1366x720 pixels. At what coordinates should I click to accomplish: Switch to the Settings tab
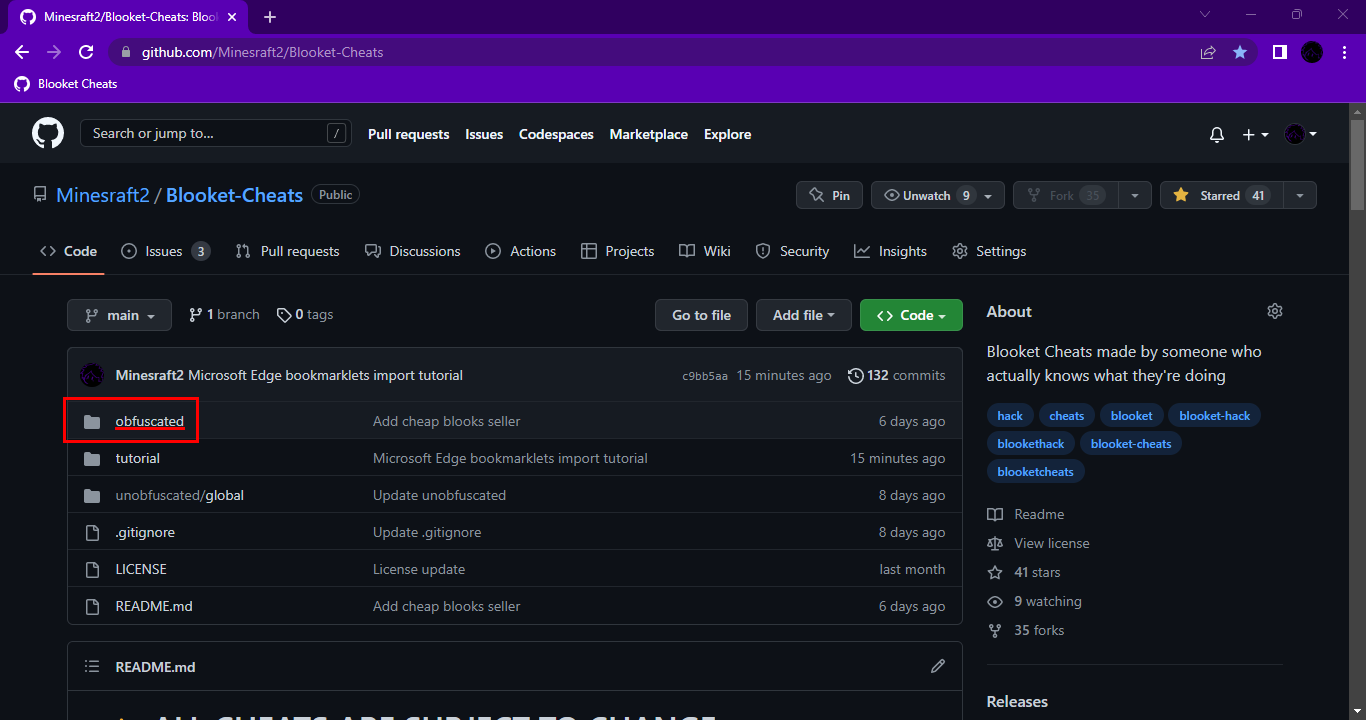click(x=990, y=251)
